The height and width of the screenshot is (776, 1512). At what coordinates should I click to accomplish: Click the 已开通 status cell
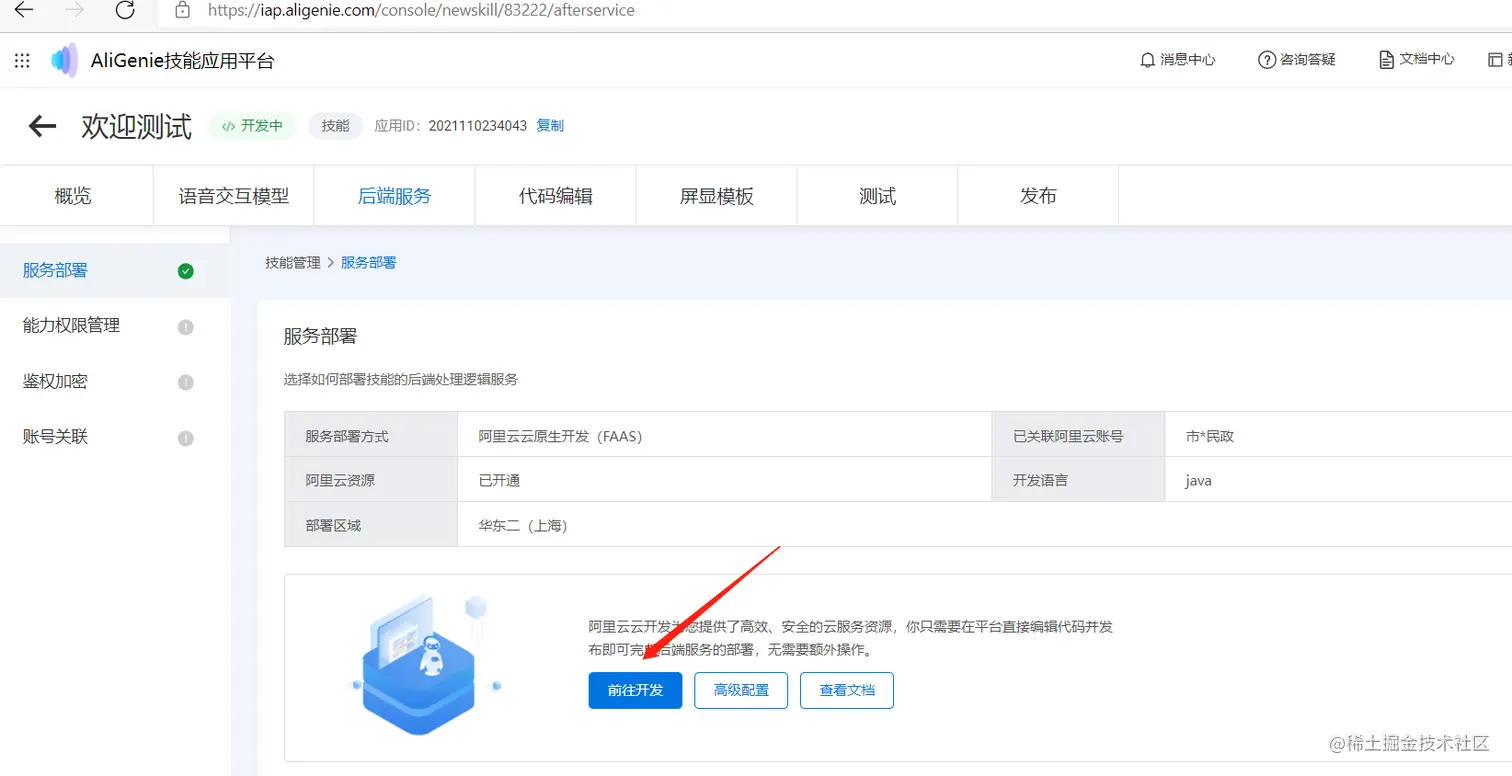click(x=724, y=481)
